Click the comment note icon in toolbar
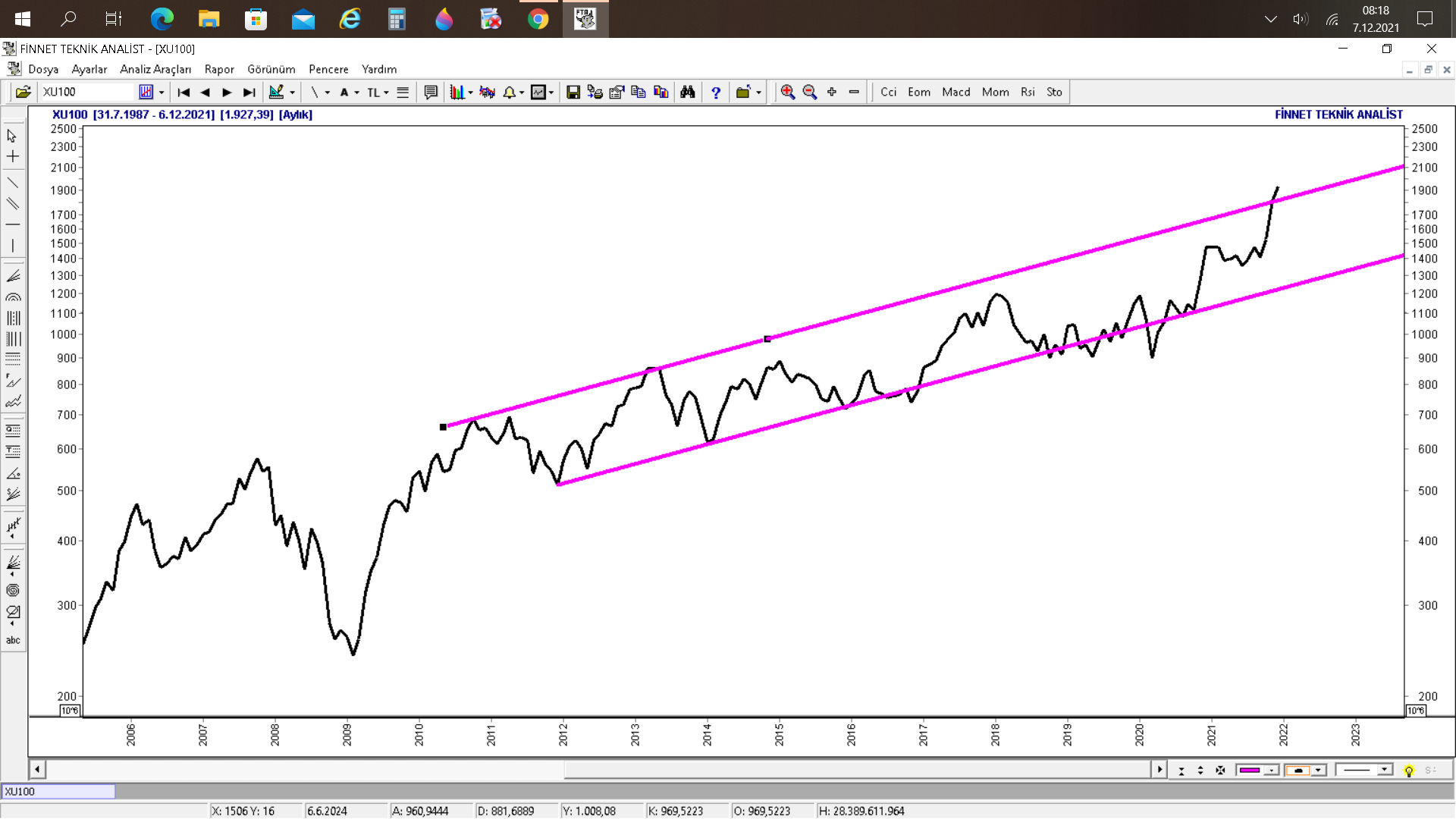Screen dimensions: 1456x819 pos(431,92)
